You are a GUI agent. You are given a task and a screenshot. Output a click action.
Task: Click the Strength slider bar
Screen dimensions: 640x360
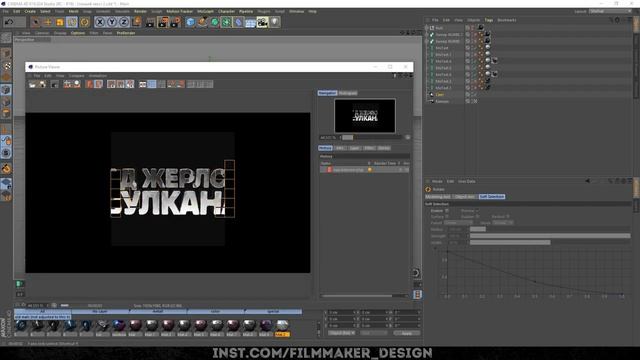pyautogui.click(x=550, y=236)
